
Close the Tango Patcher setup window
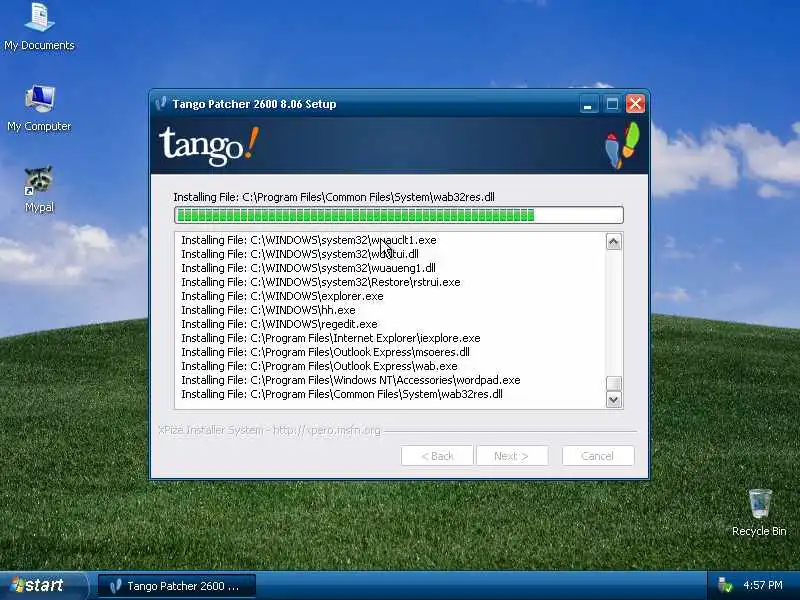point(635,104)
